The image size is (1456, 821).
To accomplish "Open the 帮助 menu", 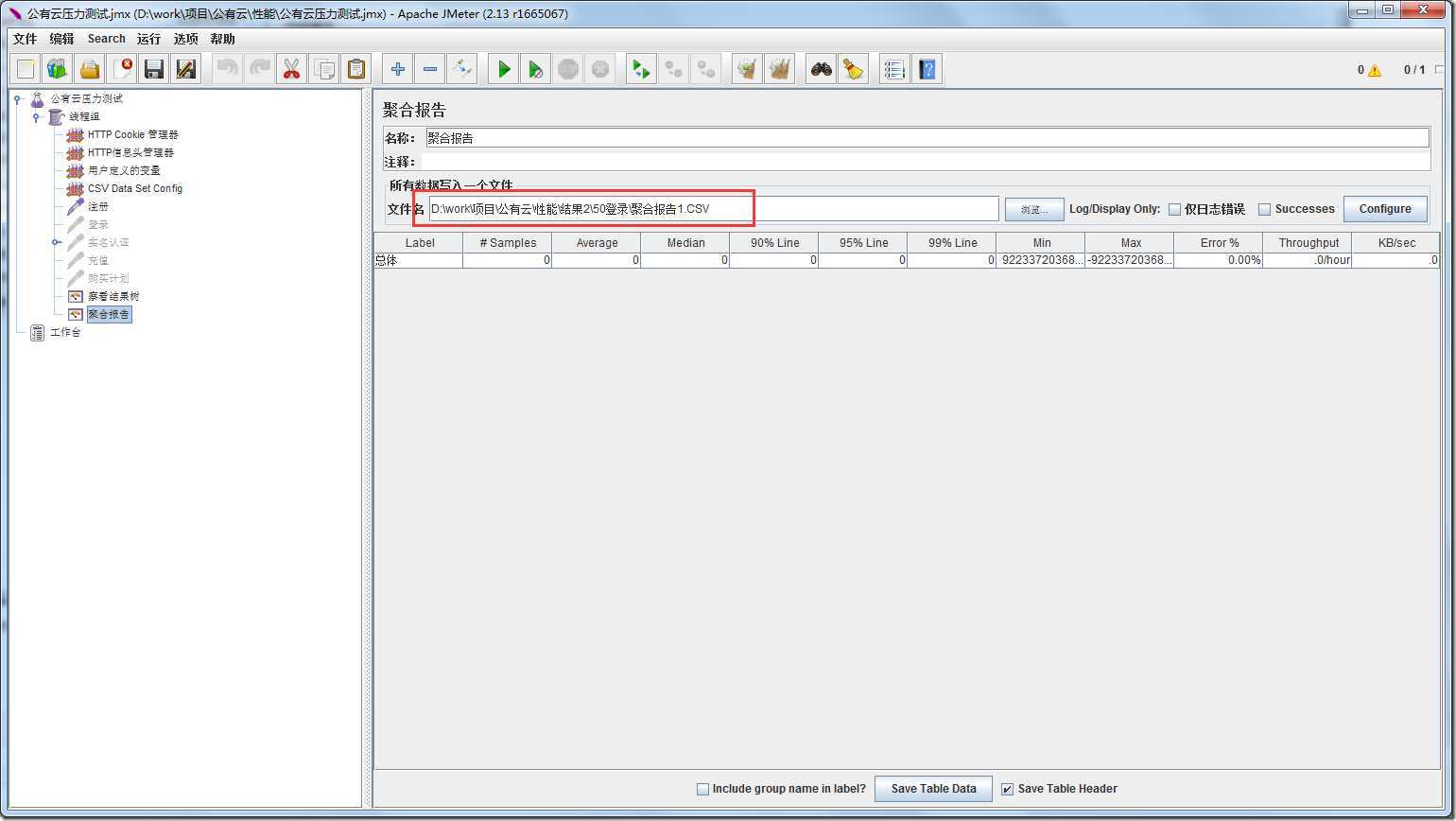I will (x=223, y=39).
